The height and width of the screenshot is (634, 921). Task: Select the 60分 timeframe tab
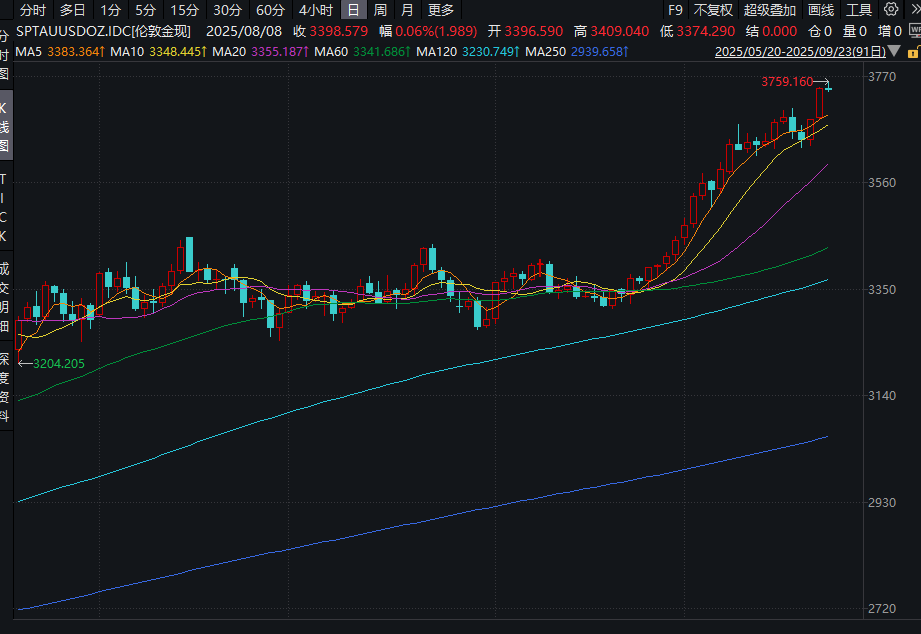[x=270, y=10]
